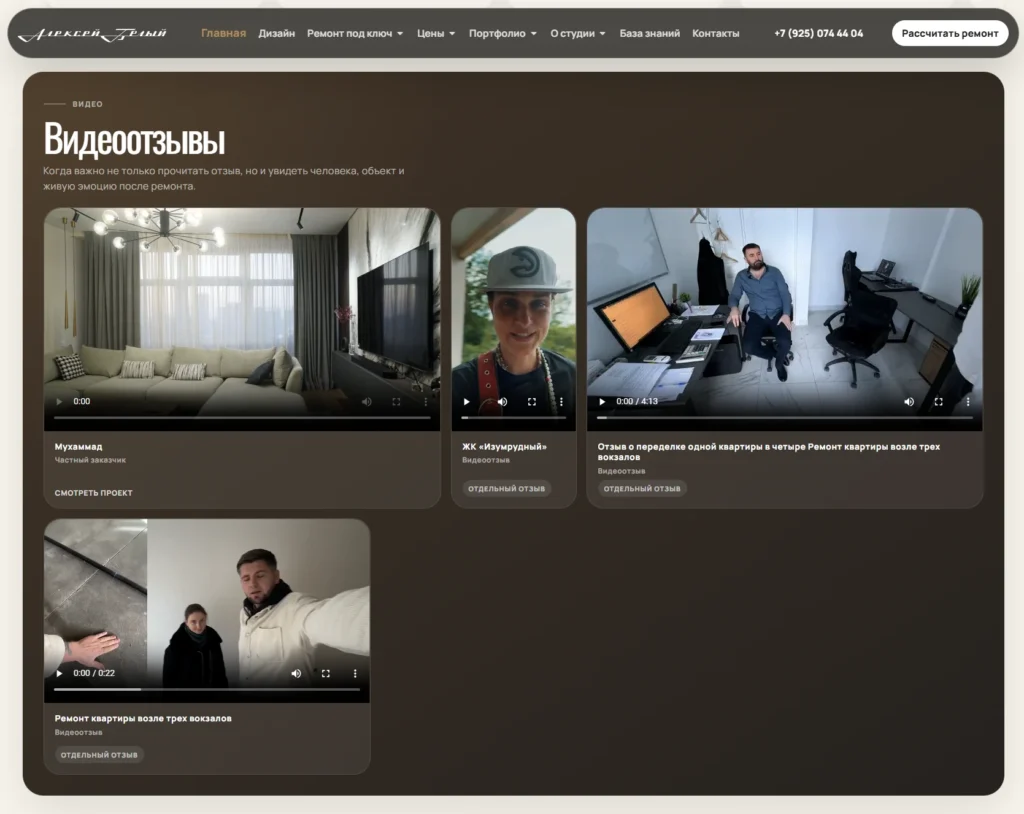Image resolution: width=1024 pixels, height=814 pixels.
Task: Click Отдельный отзыв under ЖК «Изумрудный»
Action: (506, 489)
